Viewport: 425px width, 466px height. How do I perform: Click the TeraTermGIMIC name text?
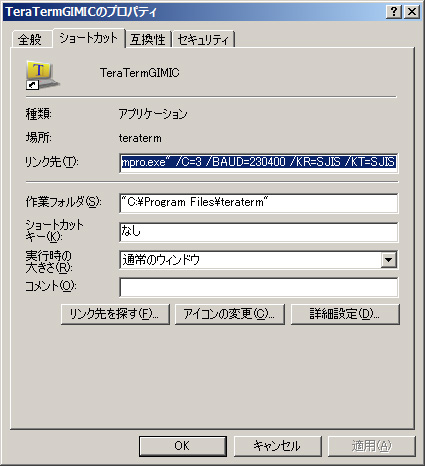click(x=140, y=73)
